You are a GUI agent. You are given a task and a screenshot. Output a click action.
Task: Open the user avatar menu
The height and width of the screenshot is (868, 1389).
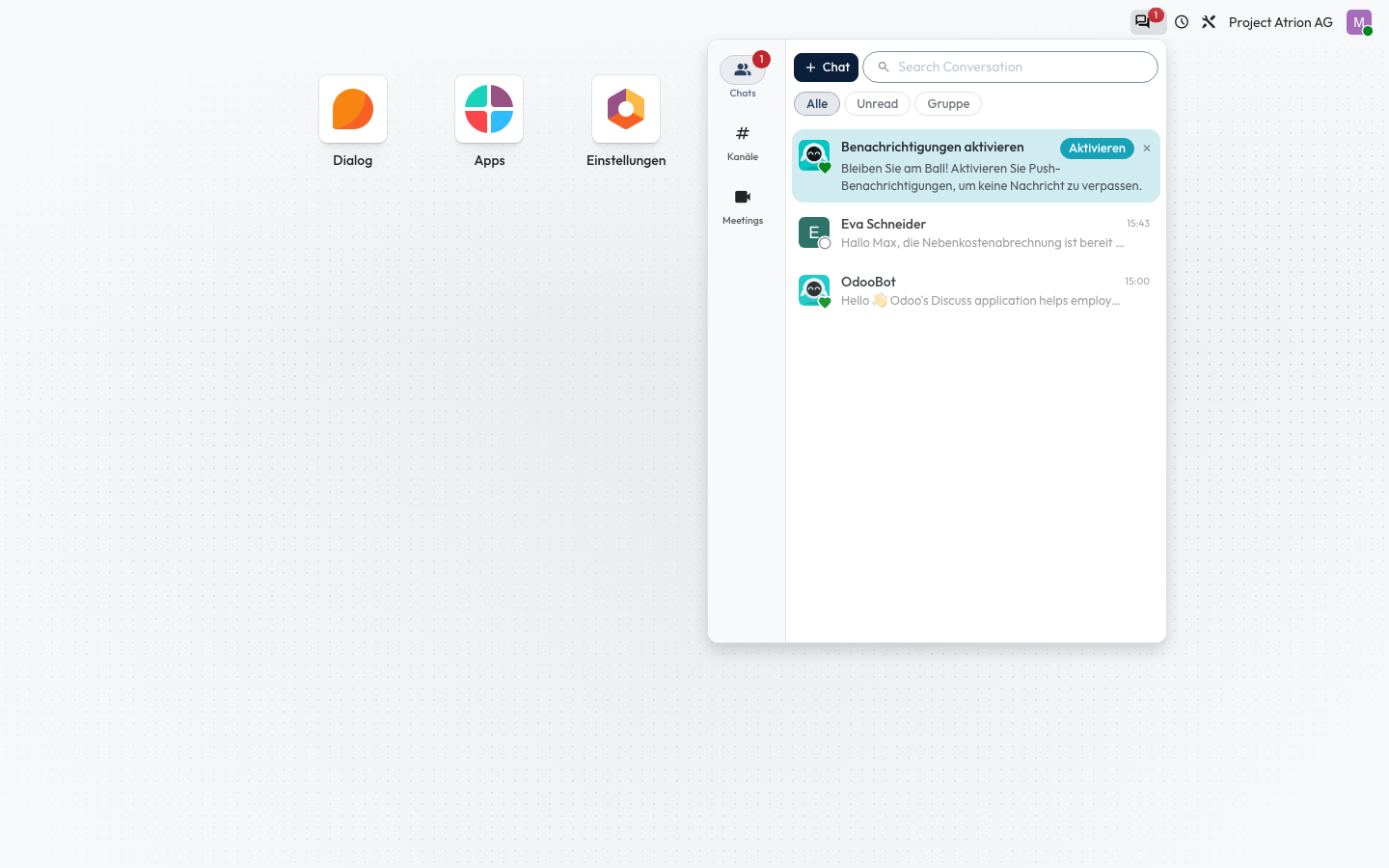tap(1359, 22)
